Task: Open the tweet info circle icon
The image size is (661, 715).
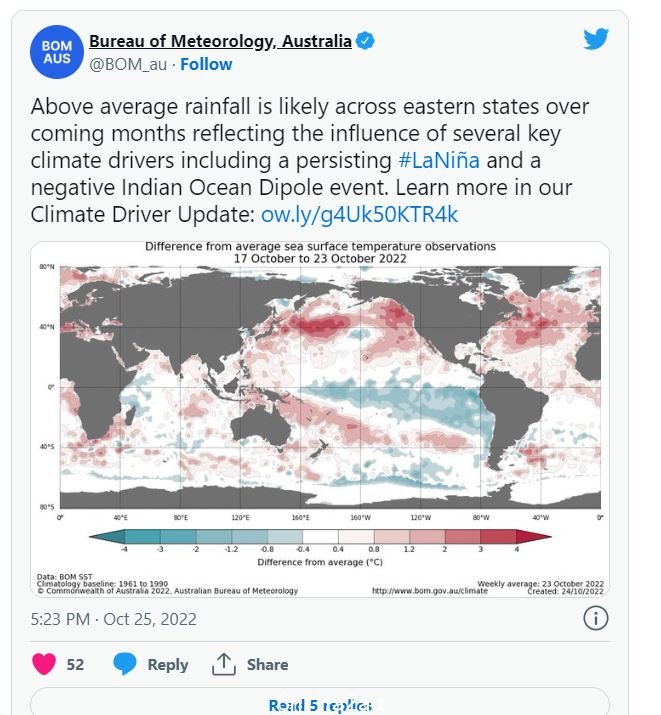Action: 595,618
